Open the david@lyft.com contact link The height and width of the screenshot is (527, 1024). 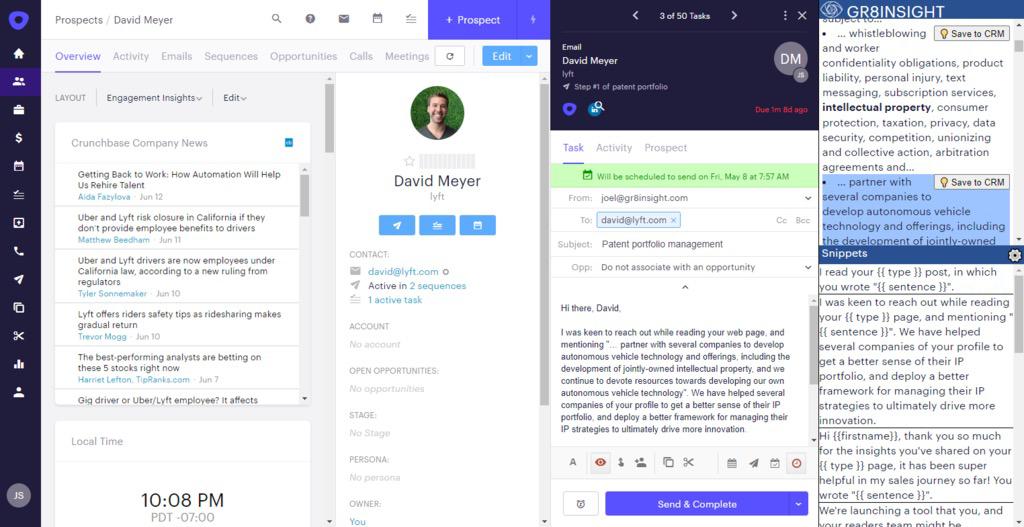pyautogui.click(x=403, y=272)
